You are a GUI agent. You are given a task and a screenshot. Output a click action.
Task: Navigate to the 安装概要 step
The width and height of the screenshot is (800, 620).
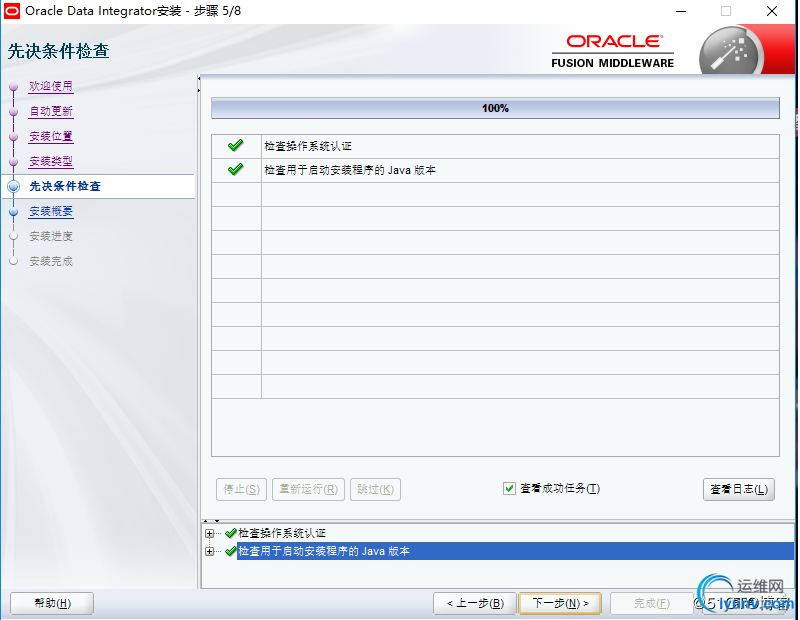coord(51,211)
